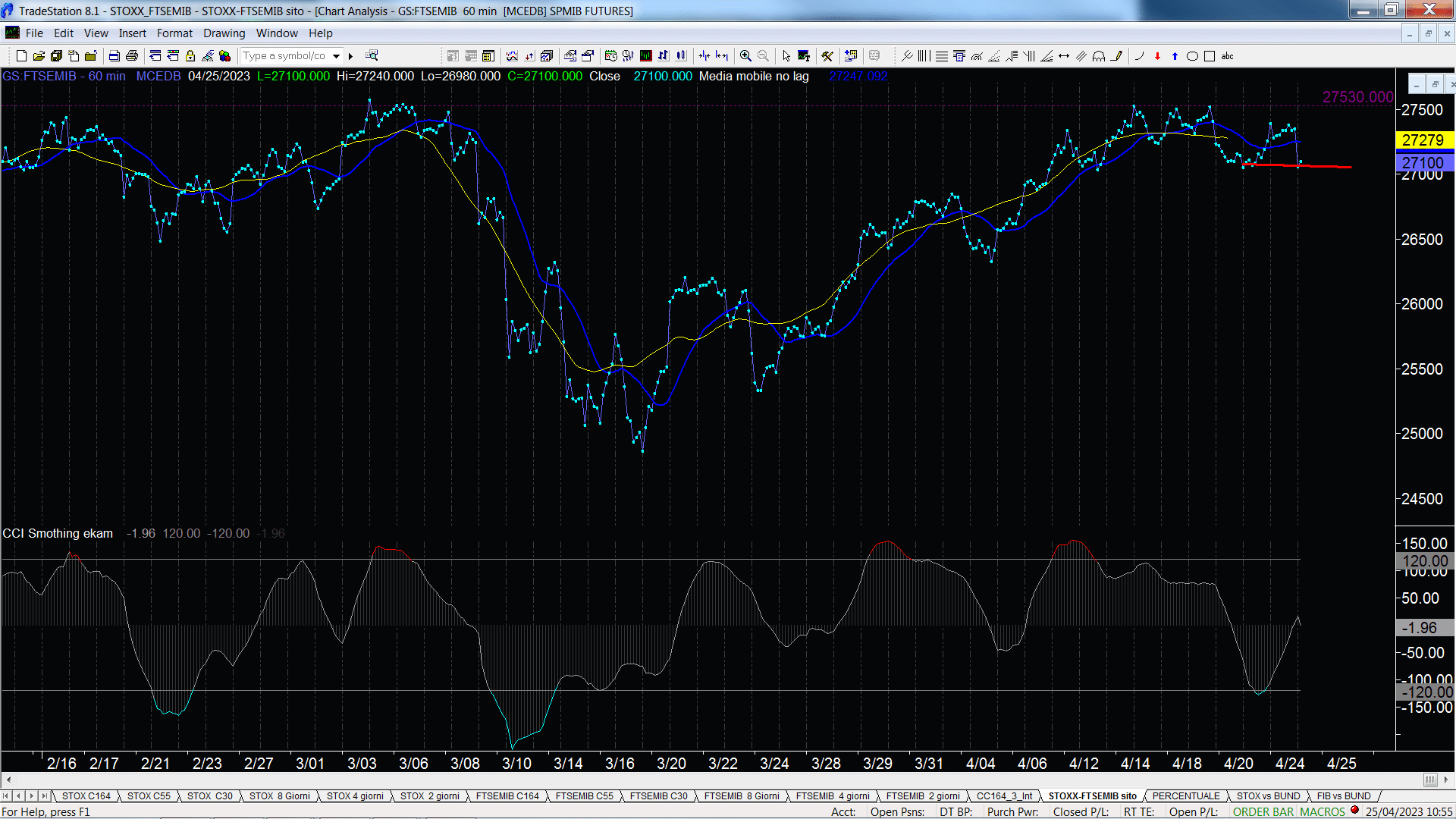Switch to the FIB vs BUND tab
The height and width of the screenshot is (819, 1456).
1344,795
